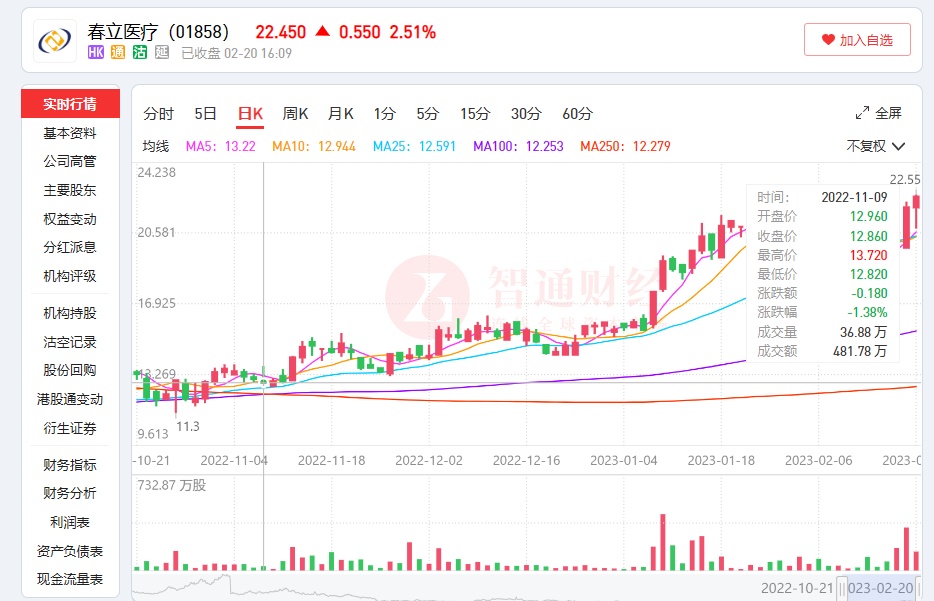Viewport: 934px width, 601px height.
Task: Click the MA10: 12.944 indicator label
Action: (x=314, y=147)
